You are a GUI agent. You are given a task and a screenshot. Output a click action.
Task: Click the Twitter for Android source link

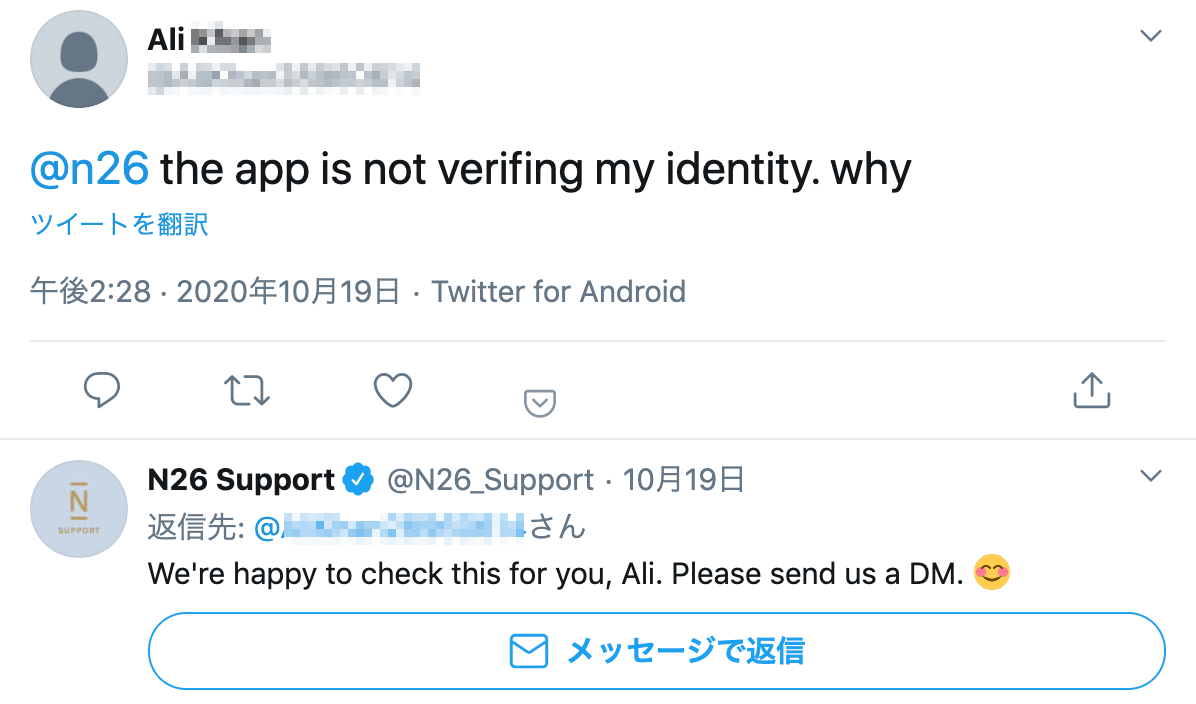click(558, 292)
